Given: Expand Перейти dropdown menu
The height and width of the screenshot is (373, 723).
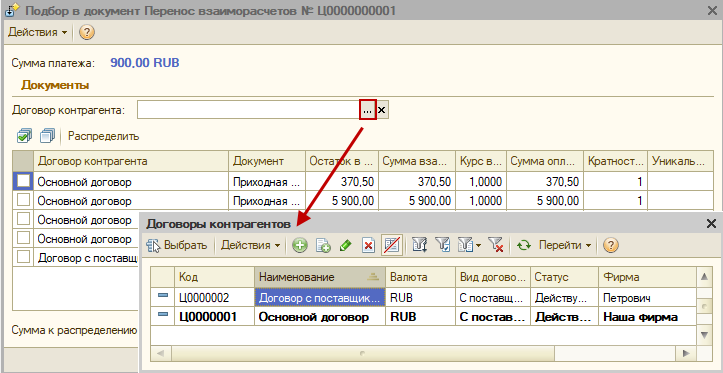Looking at the screenshot, I should [565, 246].
